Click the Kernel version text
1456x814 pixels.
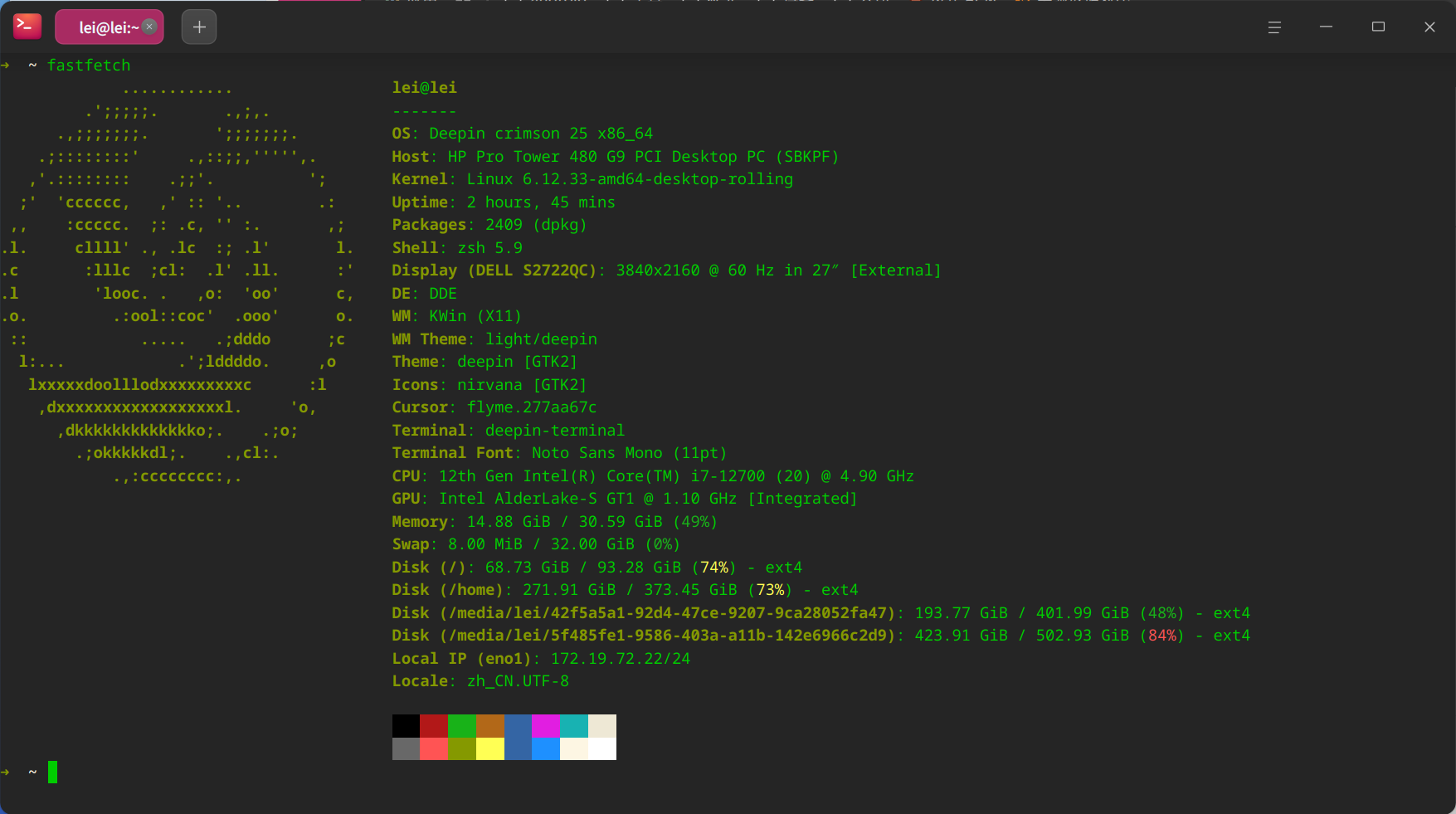point(630,179)
